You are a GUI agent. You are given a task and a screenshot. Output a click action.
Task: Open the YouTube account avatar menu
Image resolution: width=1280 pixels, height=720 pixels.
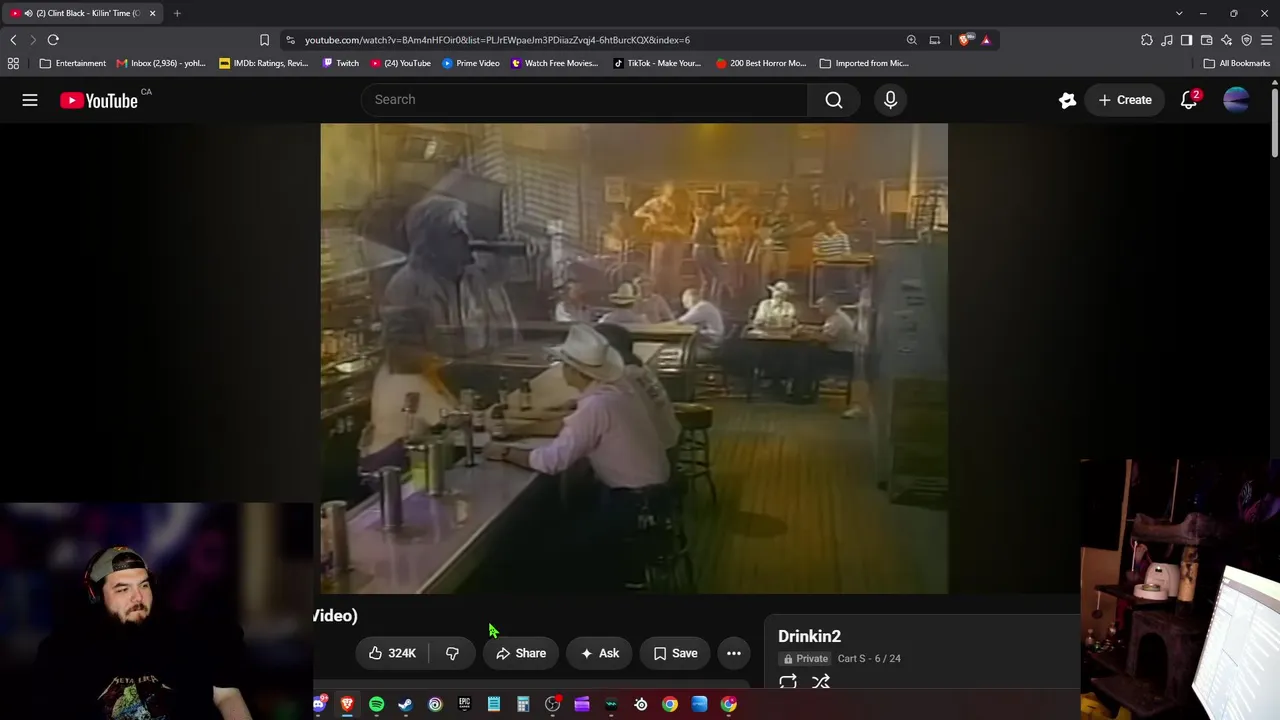1236,100
